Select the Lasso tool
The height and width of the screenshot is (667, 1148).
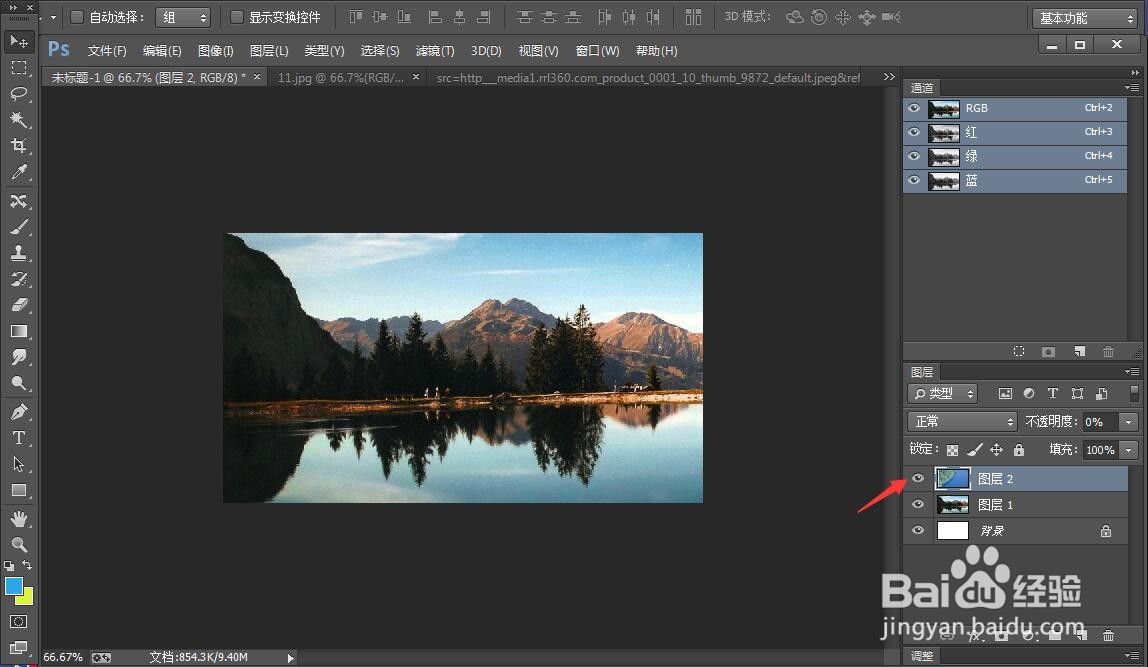coord(19,94)
